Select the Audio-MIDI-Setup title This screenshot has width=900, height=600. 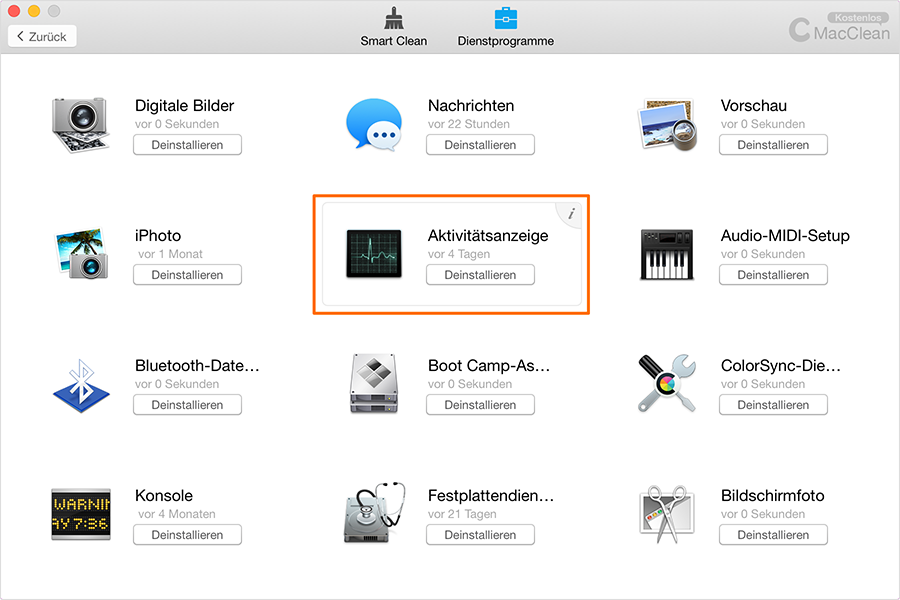[x=785, y=235]
